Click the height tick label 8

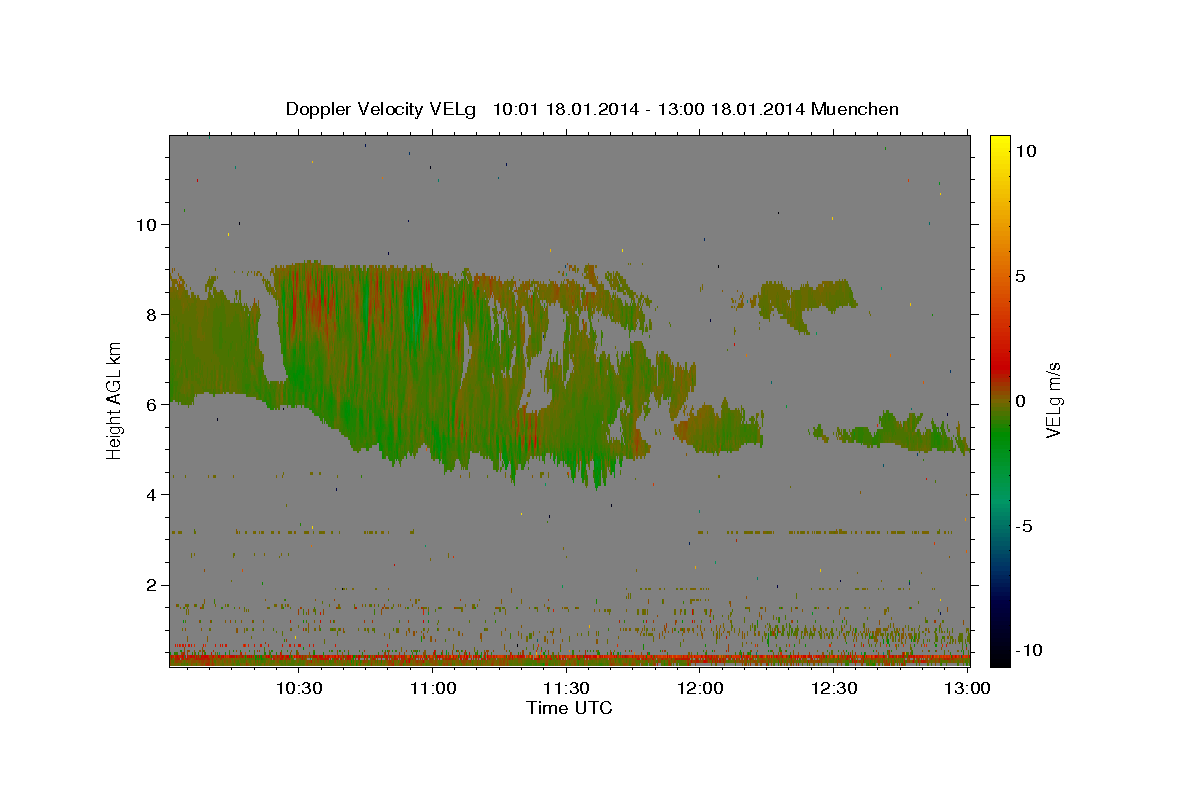click(151, 315)
